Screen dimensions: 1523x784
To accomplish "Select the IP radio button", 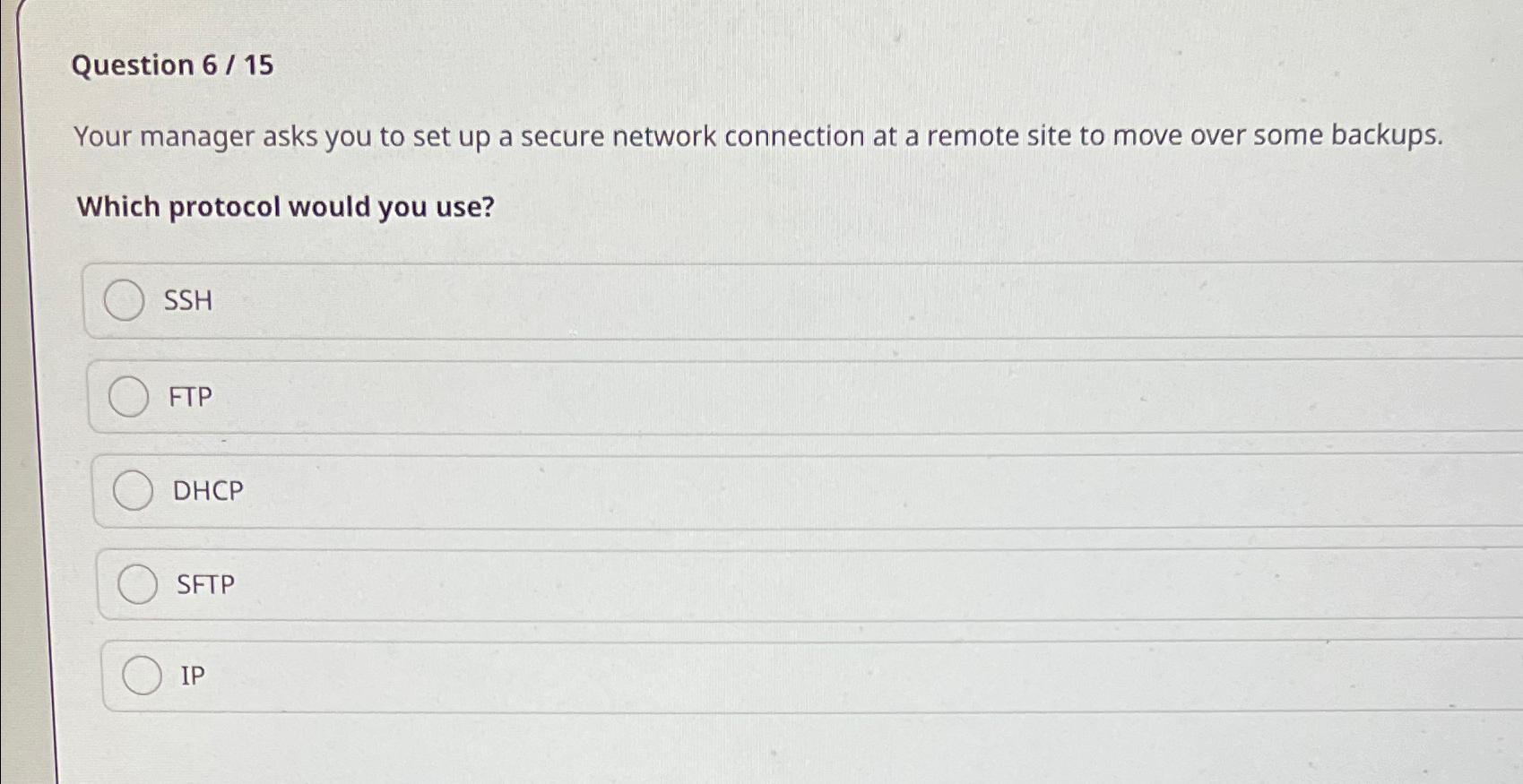I will (x=142, y=676).
